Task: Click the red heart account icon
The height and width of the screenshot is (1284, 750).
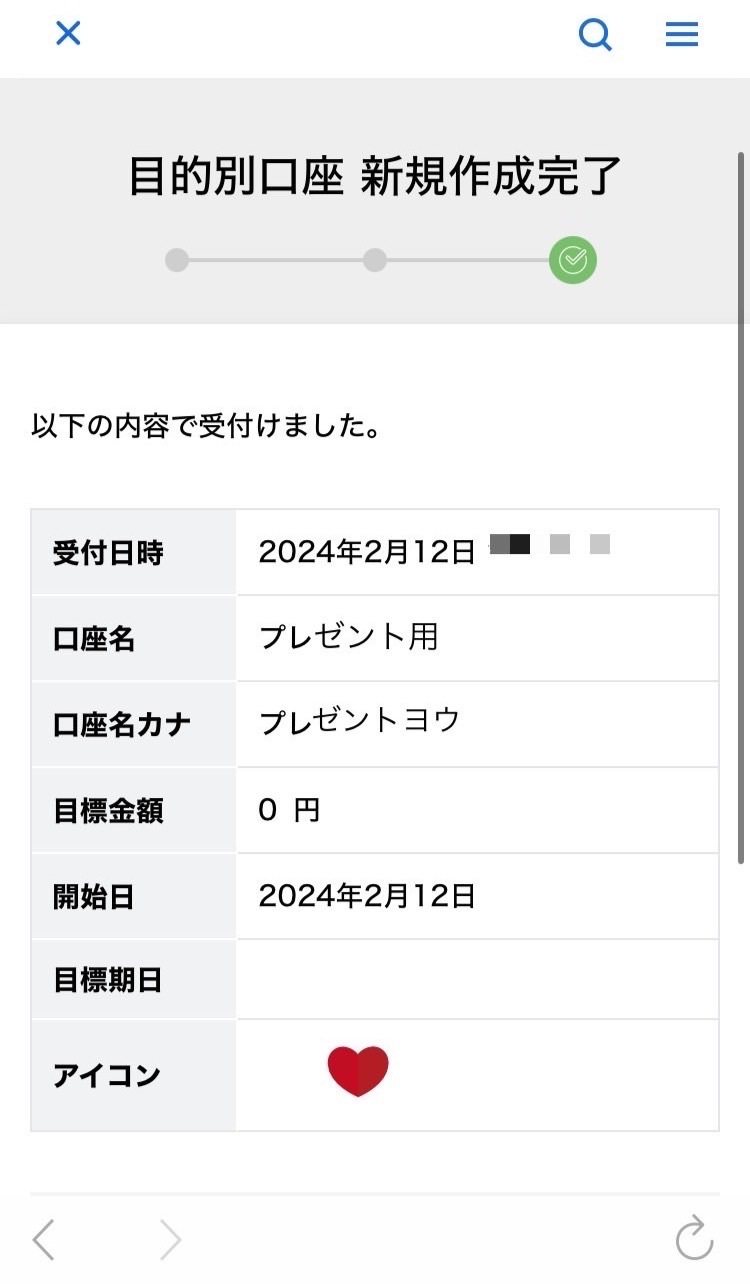Action: point(358,1072)
